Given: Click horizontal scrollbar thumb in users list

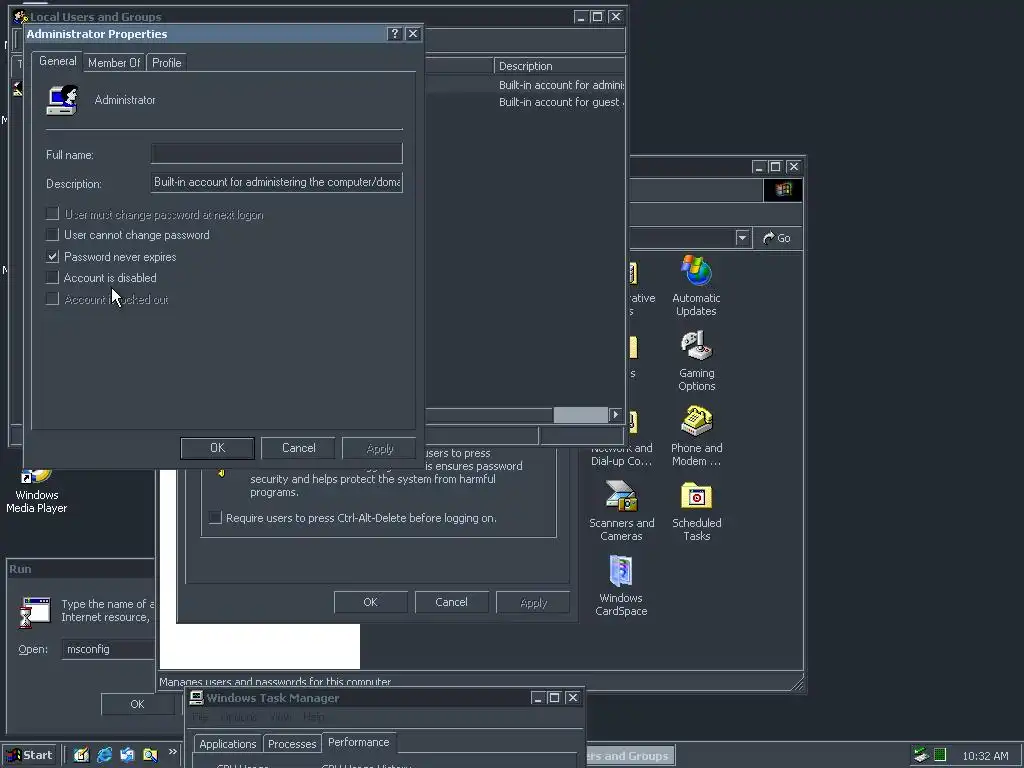Looking at the screenshot, I should pyautogui.click(x=581, y=415).
